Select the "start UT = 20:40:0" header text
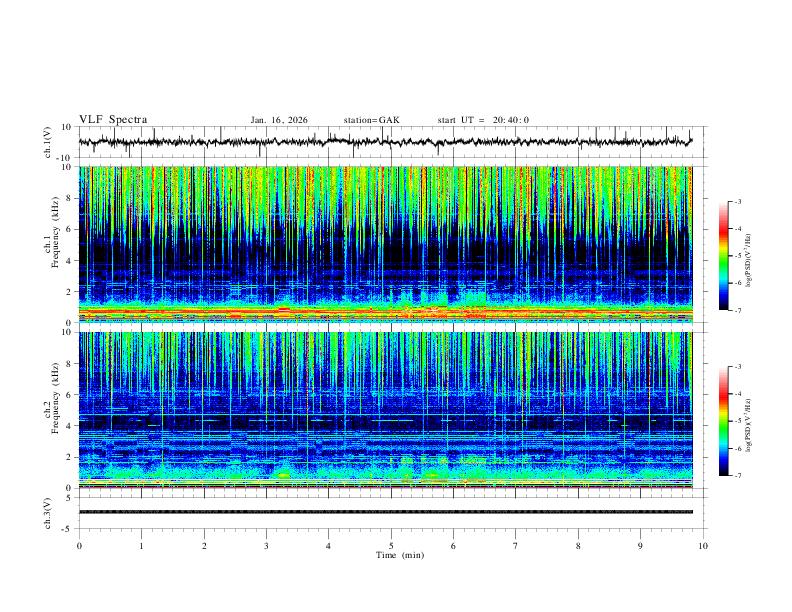 coord(483,120)
